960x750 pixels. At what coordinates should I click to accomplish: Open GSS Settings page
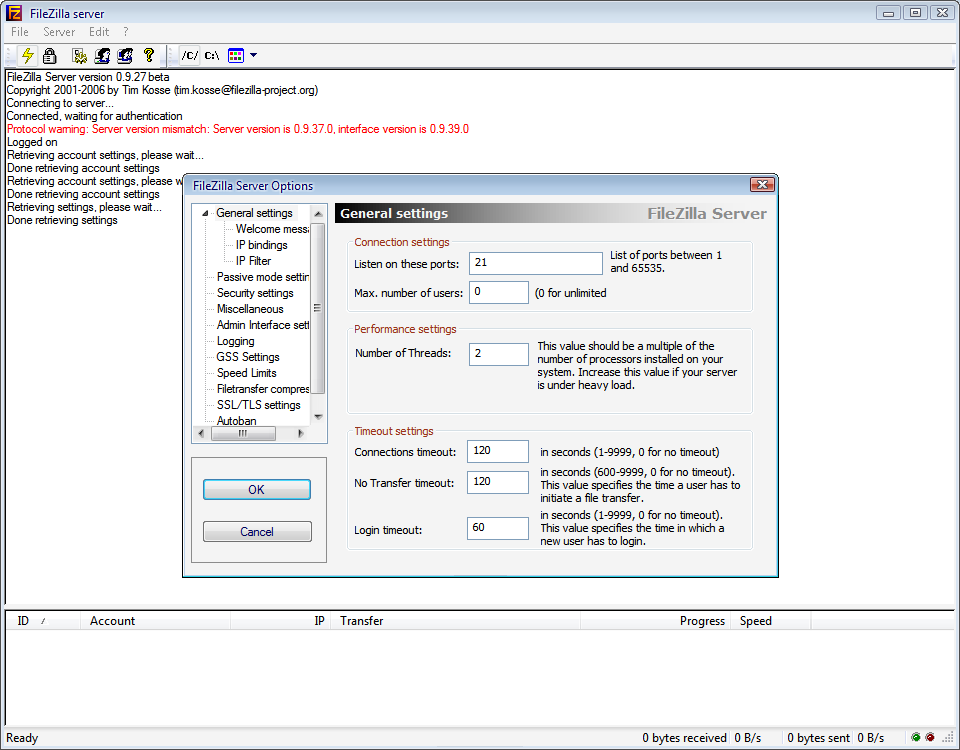pyautogui.click(x=248, y=357)
